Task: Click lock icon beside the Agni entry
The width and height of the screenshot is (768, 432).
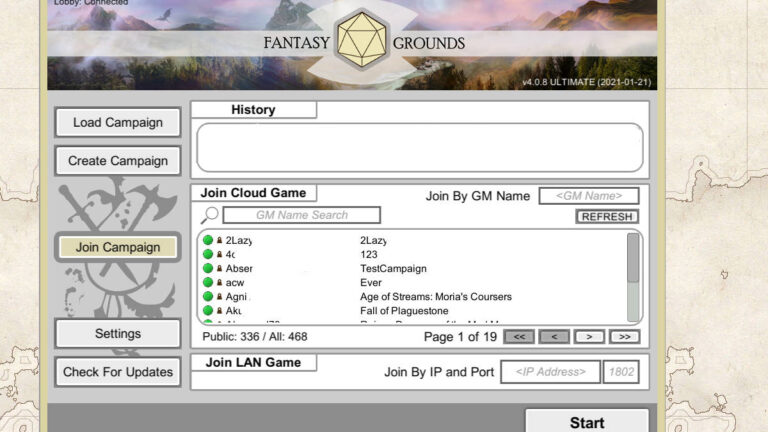Action: pos(220,297)
